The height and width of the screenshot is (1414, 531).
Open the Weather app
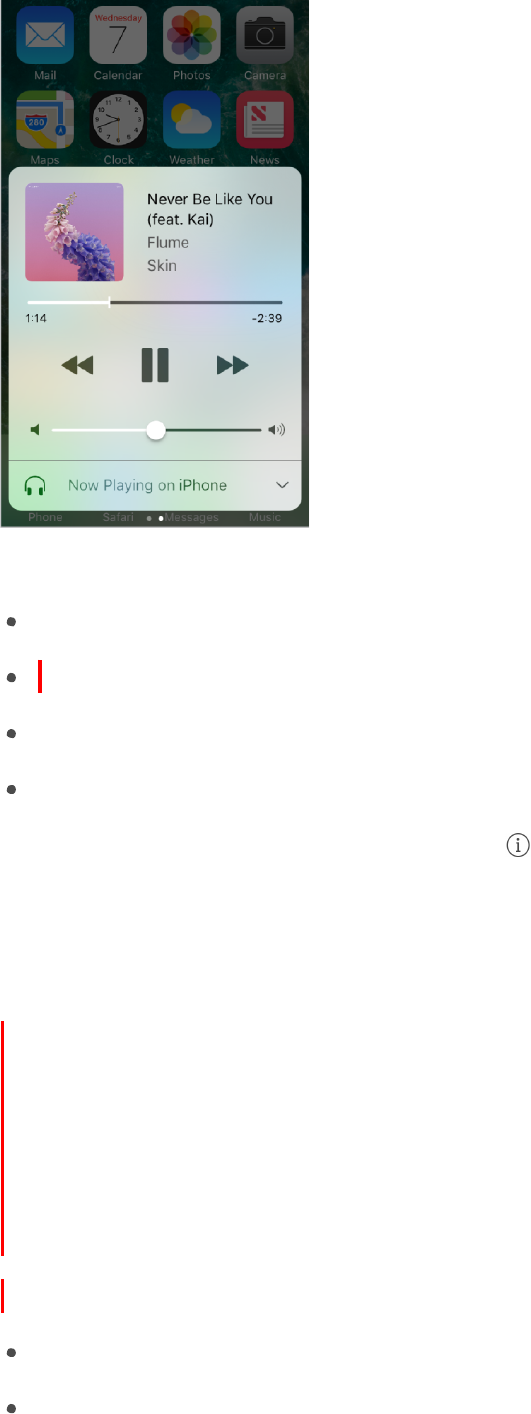tap(191, 120)
